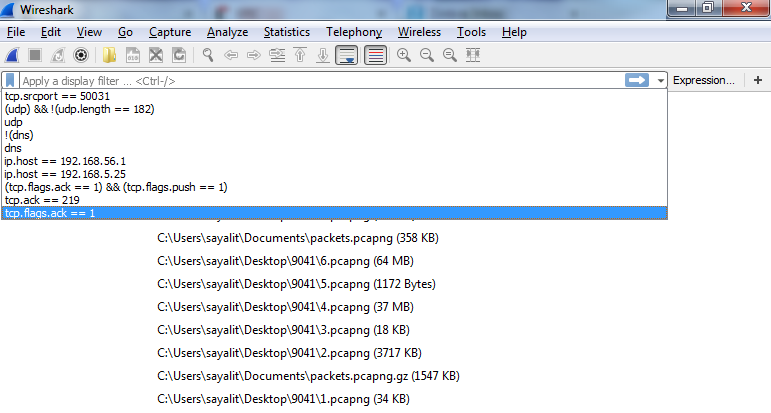Click the Go to specified packet icon
The height and width of the screenshot is (413, 771).
click(277, 55)
